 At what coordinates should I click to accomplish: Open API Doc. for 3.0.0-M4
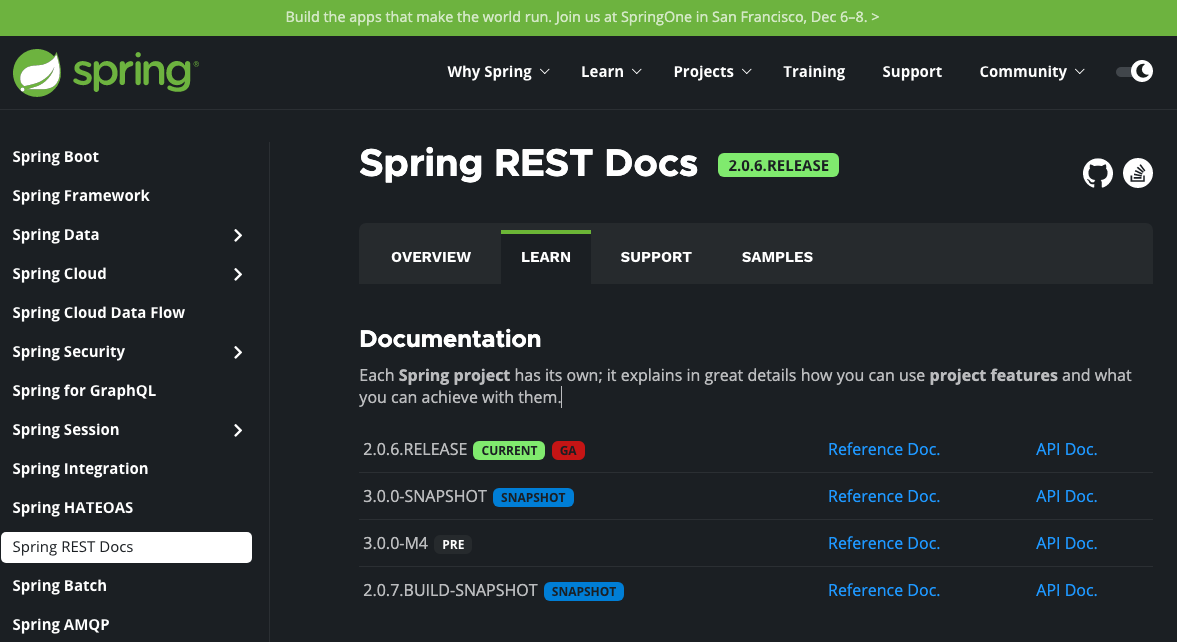(1067, 543)
